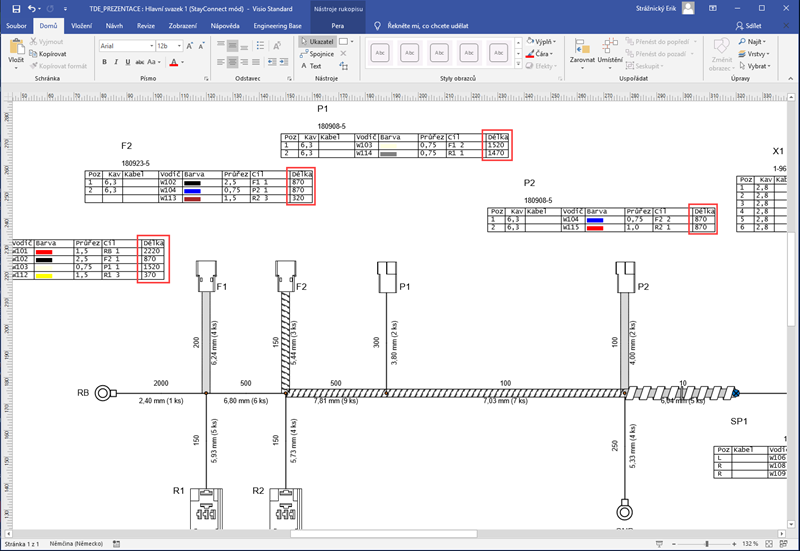Open the Engineering Base tab
Screen dimensions: 800x551
(278, 24)
